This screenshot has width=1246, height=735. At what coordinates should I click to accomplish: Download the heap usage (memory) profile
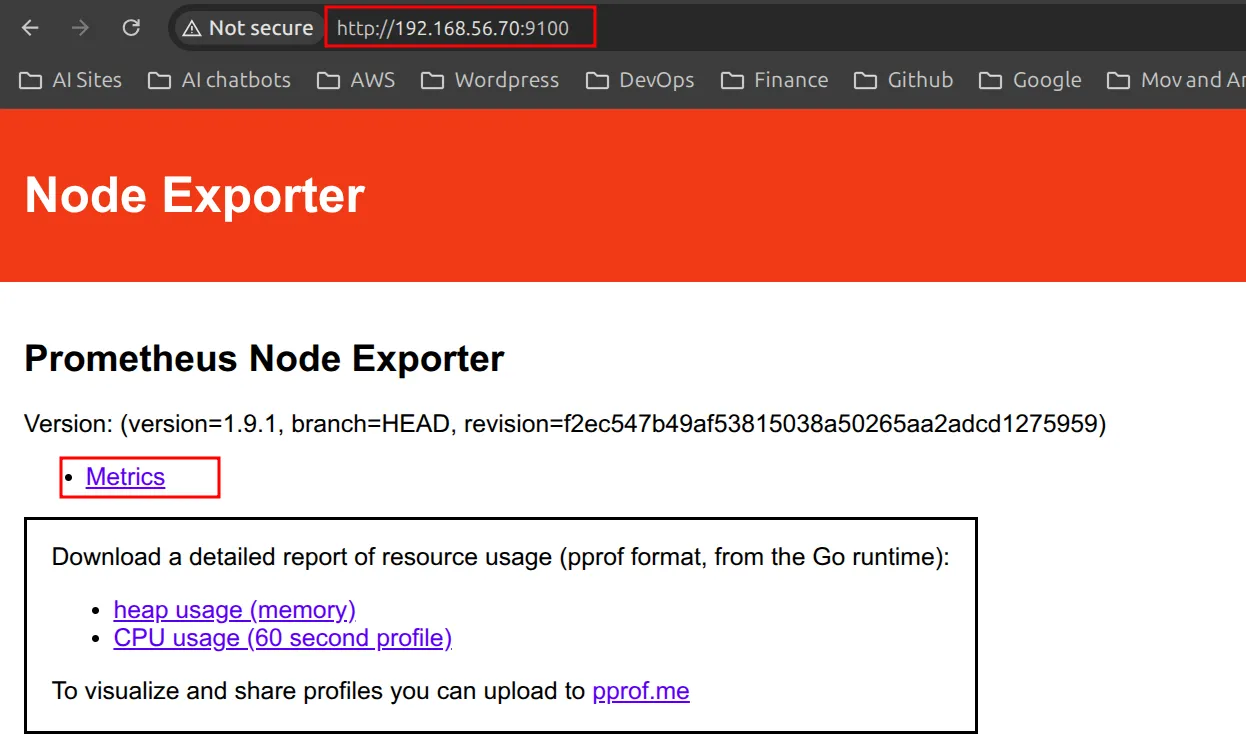click(x=235, y=610)
